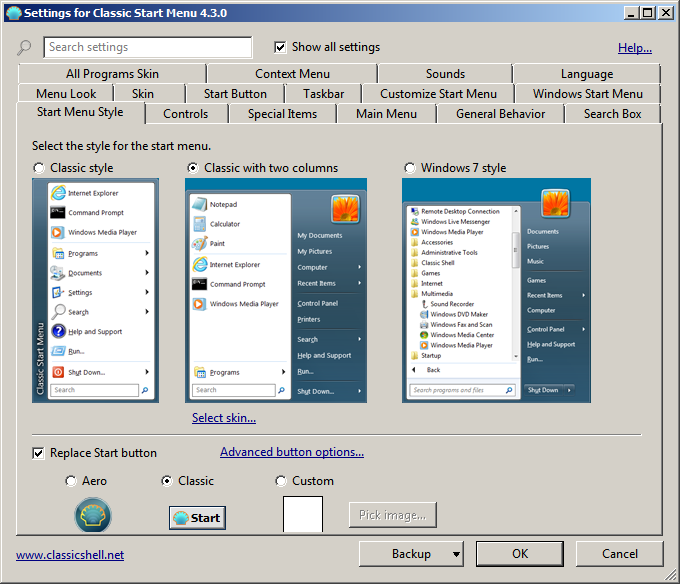The image size is (680, 584).
Task: Click the Shut Down icon in Classic preview
Action: tap(58, 372)
